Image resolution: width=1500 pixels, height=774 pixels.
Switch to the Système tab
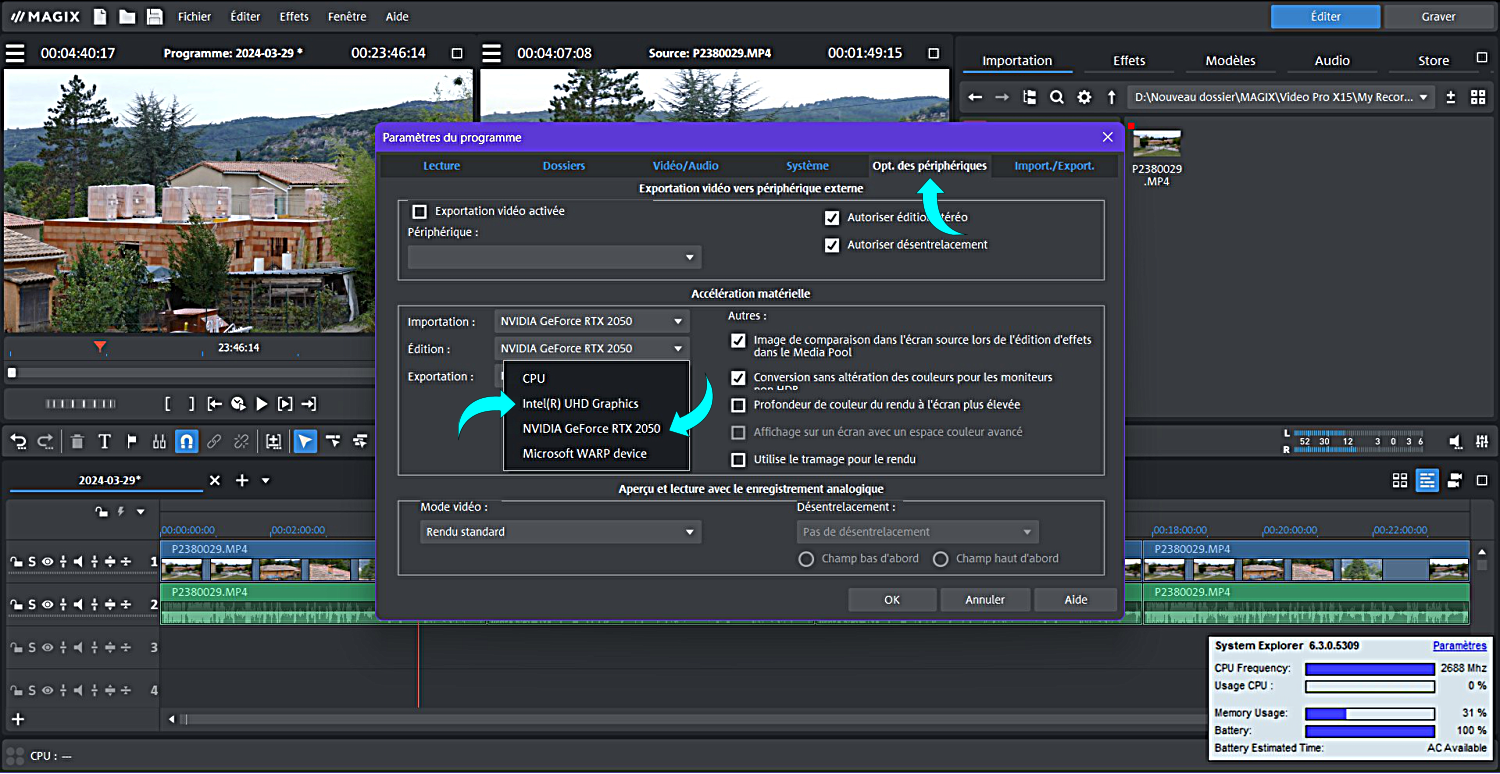(x=807, y=166)
